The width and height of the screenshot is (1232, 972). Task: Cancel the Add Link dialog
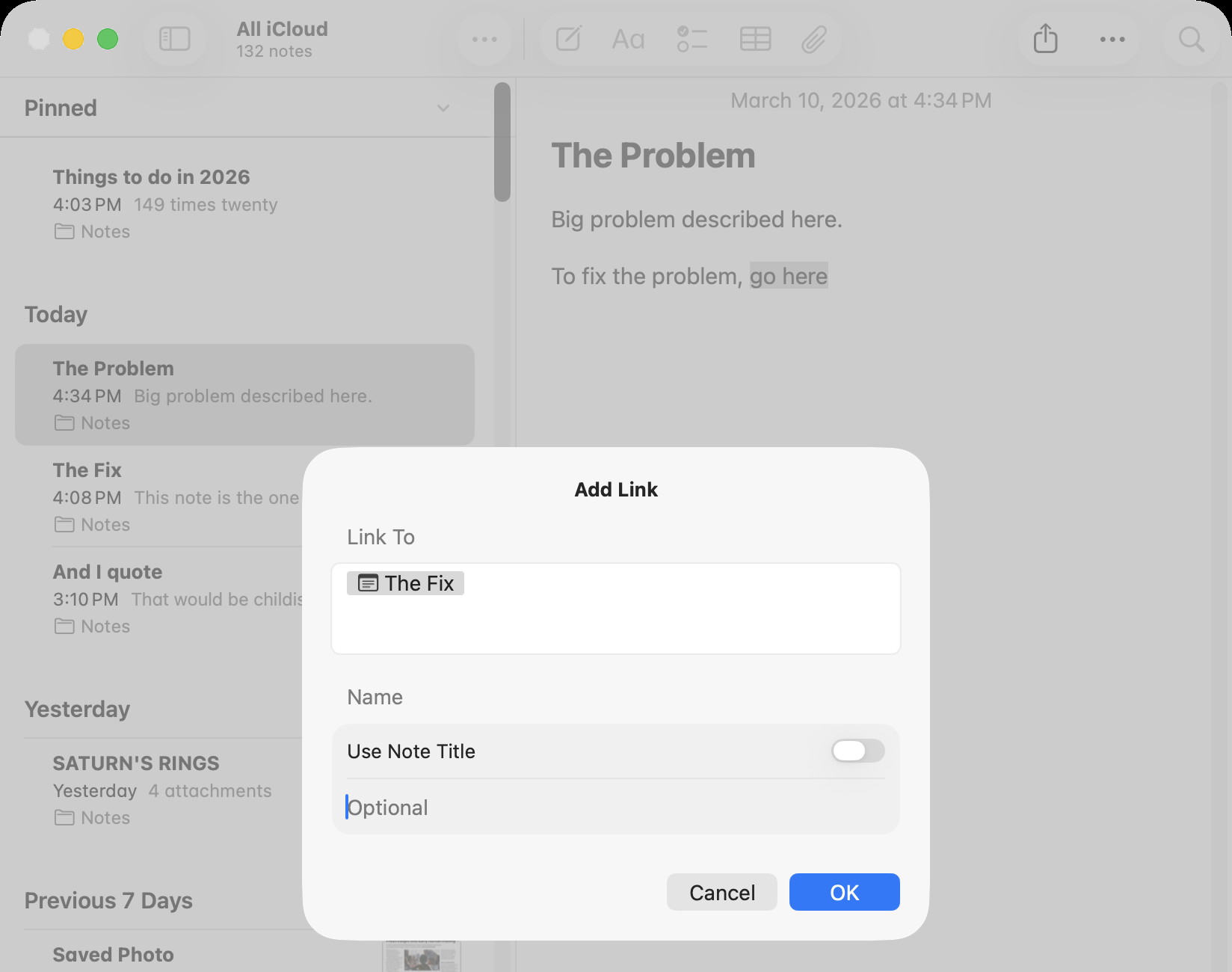tap(721, 892)
